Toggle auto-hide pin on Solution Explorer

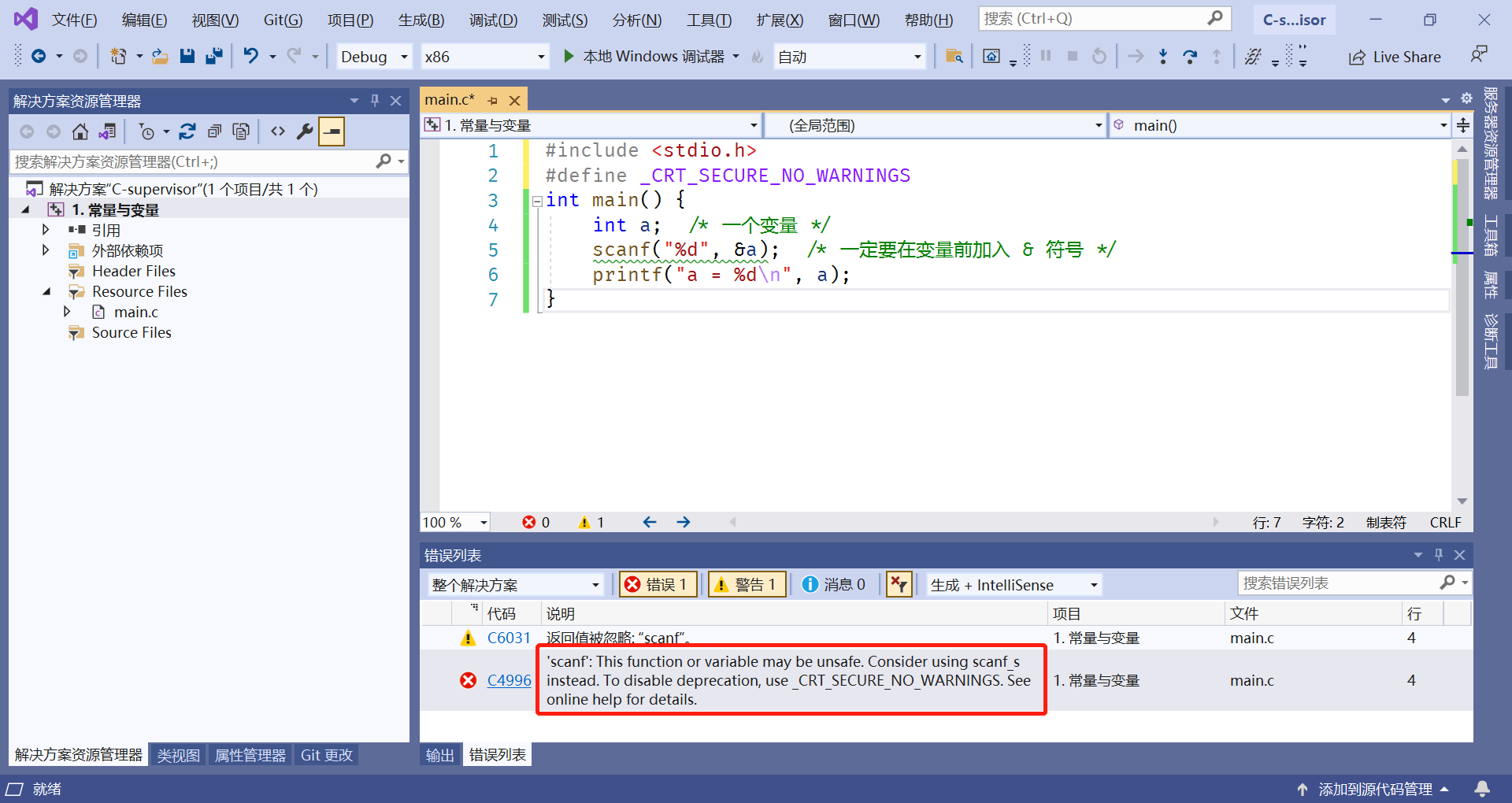point(375,101)
